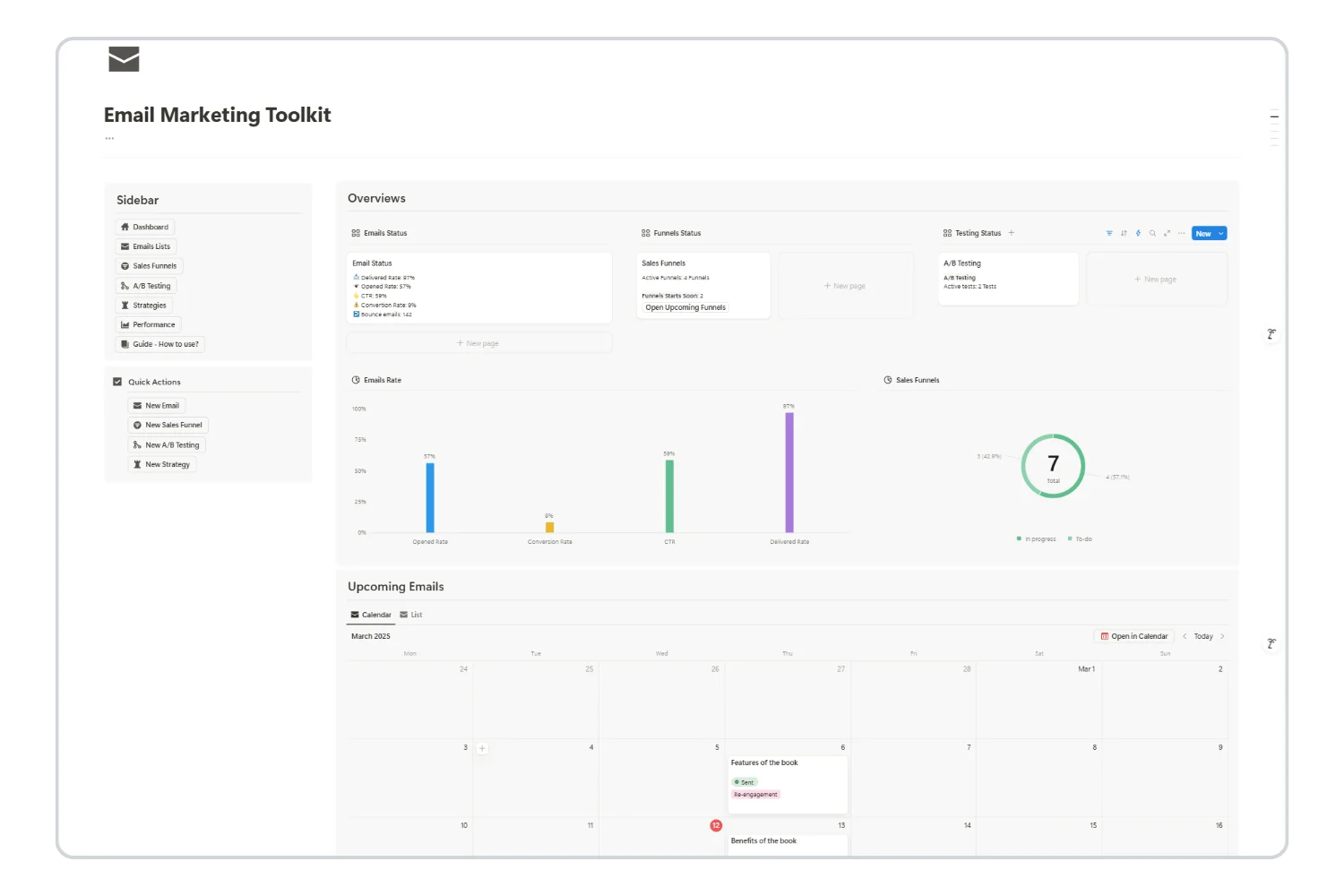Open A/B Testing from the sidebar
The image size is (1344, 896).
[146, 285]
